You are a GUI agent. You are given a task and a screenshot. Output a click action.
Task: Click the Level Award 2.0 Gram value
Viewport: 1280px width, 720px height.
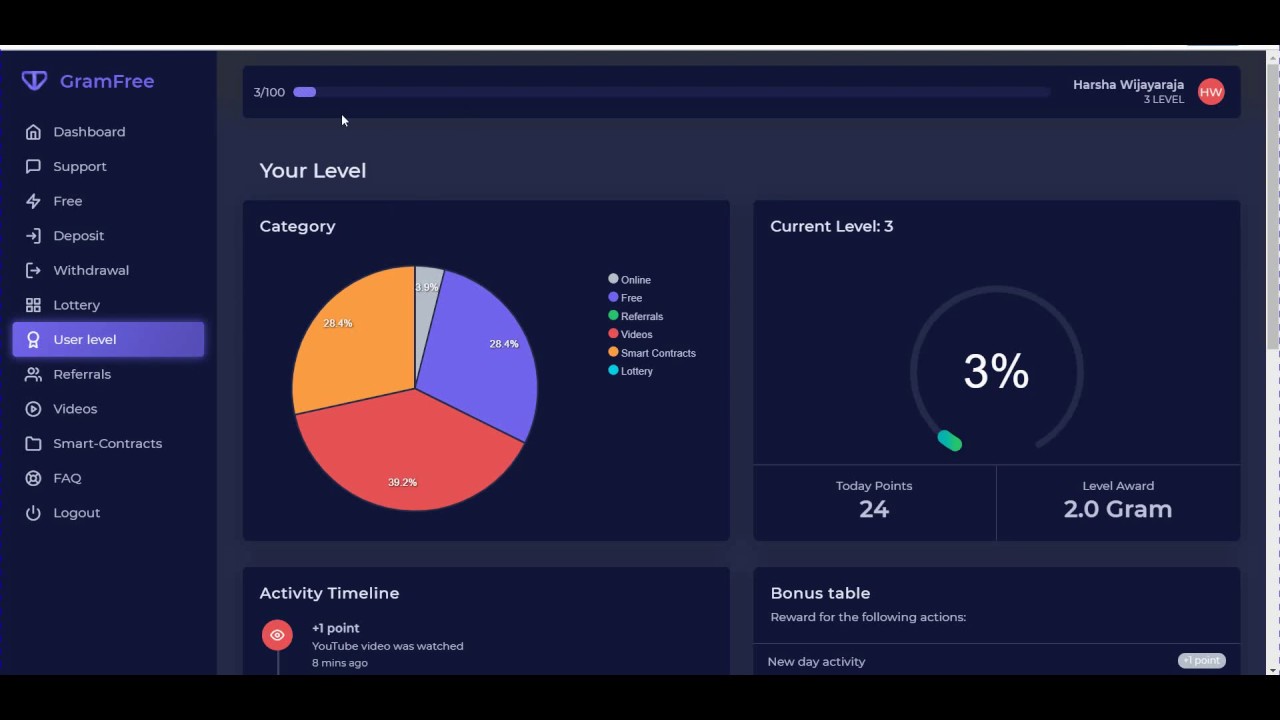click(x=1118, y=509)
